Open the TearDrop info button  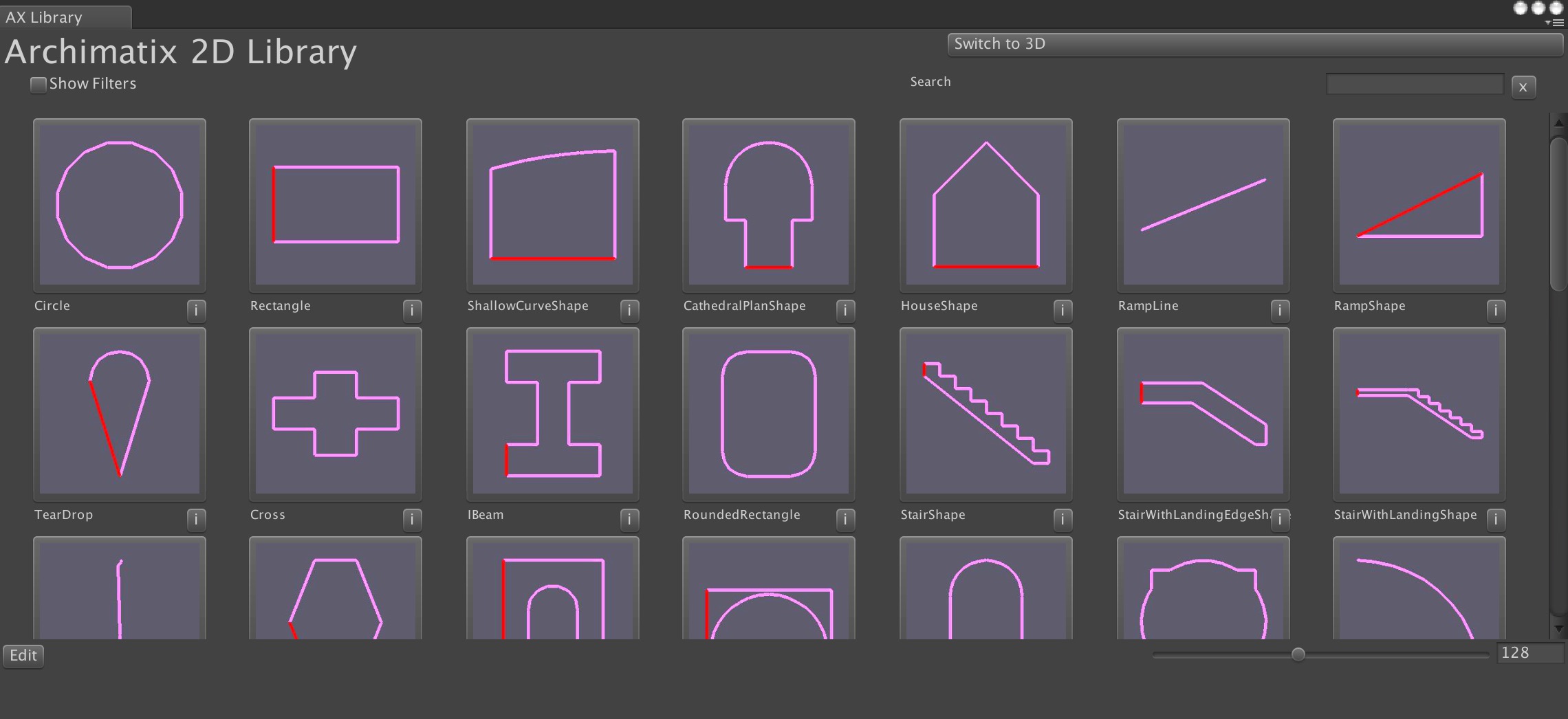[x=196, y=520]
